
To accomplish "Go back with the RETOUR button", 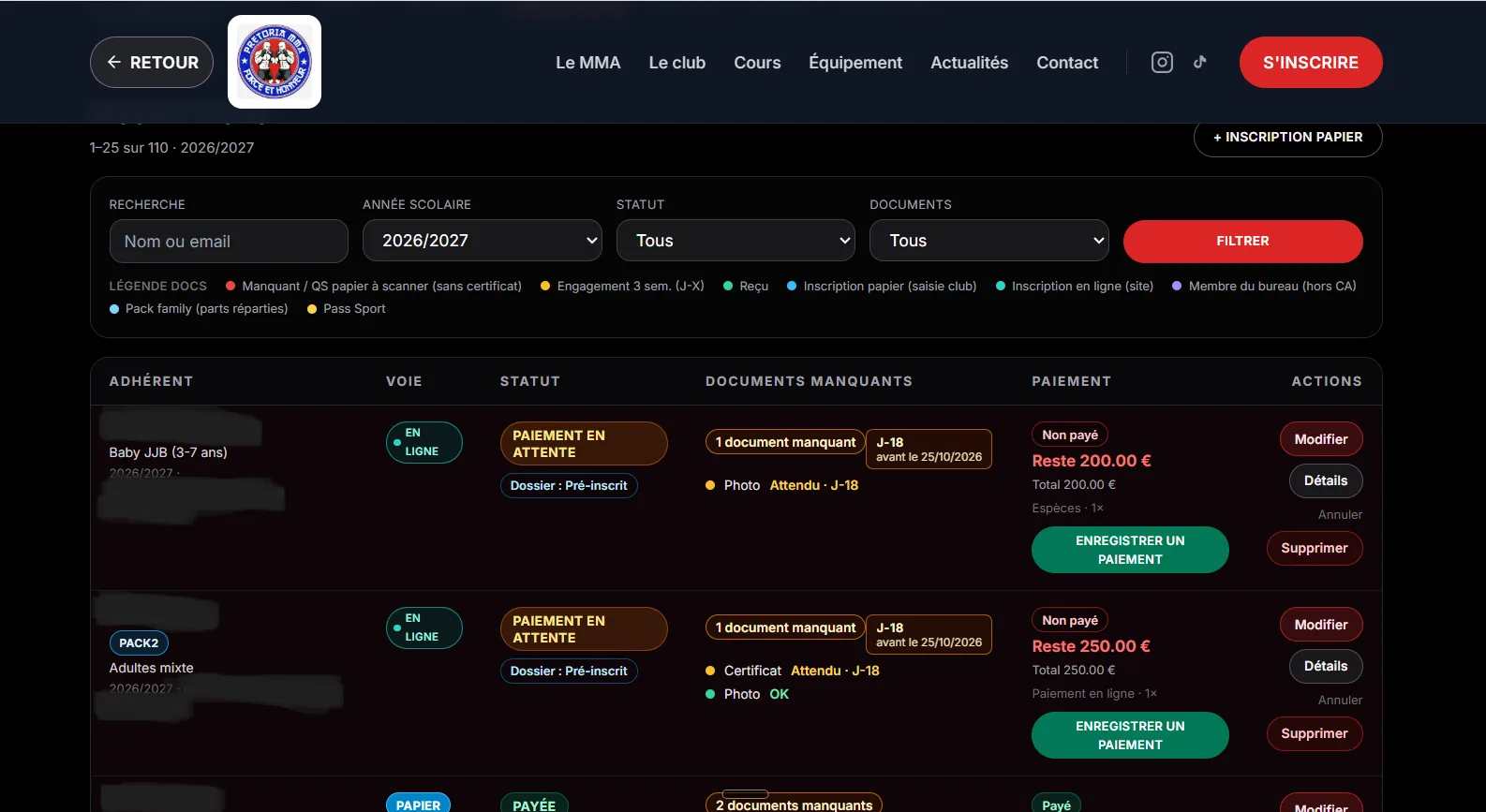I will coord(152,63).
